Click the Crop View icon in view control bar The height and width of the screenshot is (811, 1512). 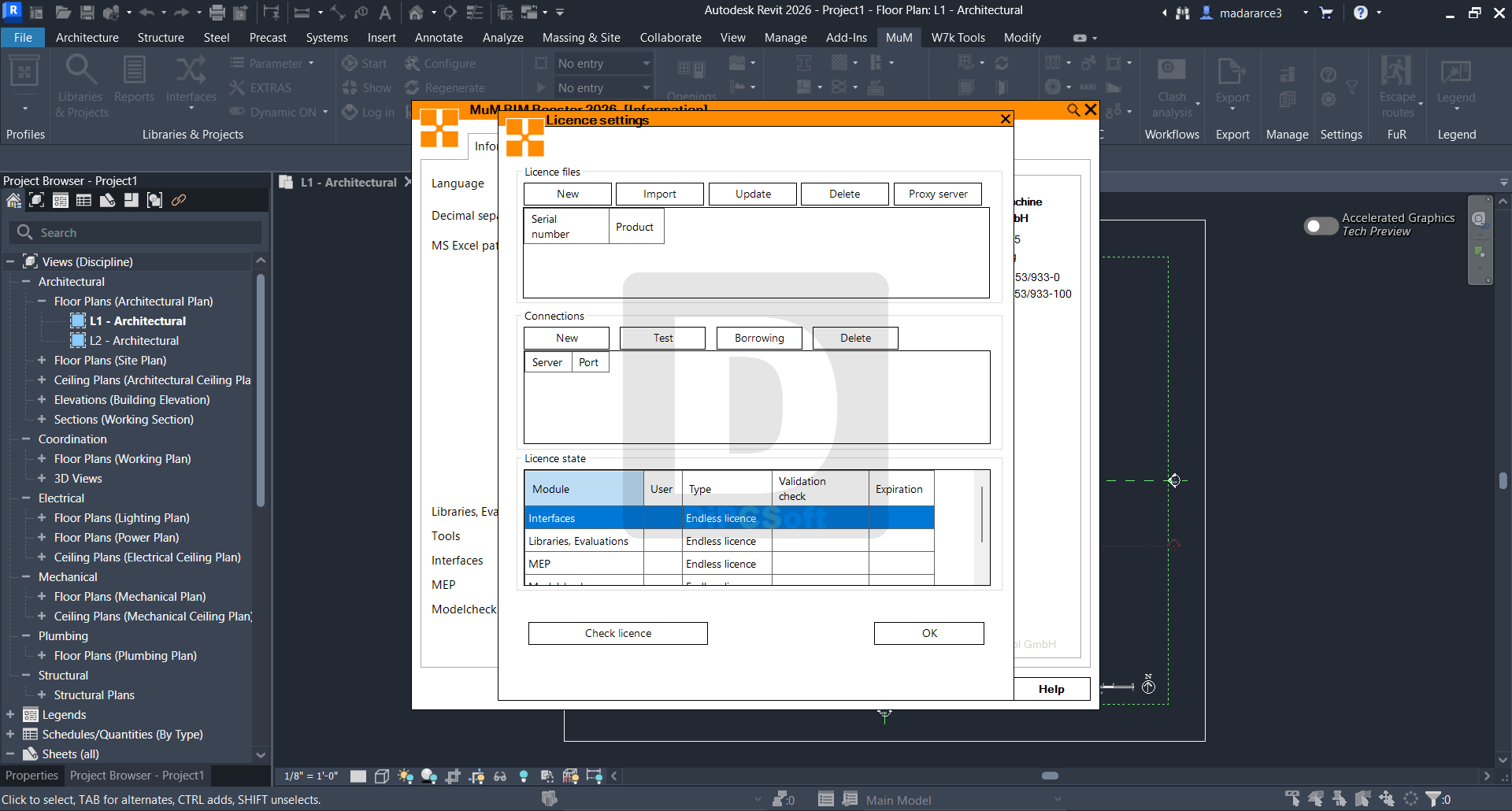click(453, 776)
